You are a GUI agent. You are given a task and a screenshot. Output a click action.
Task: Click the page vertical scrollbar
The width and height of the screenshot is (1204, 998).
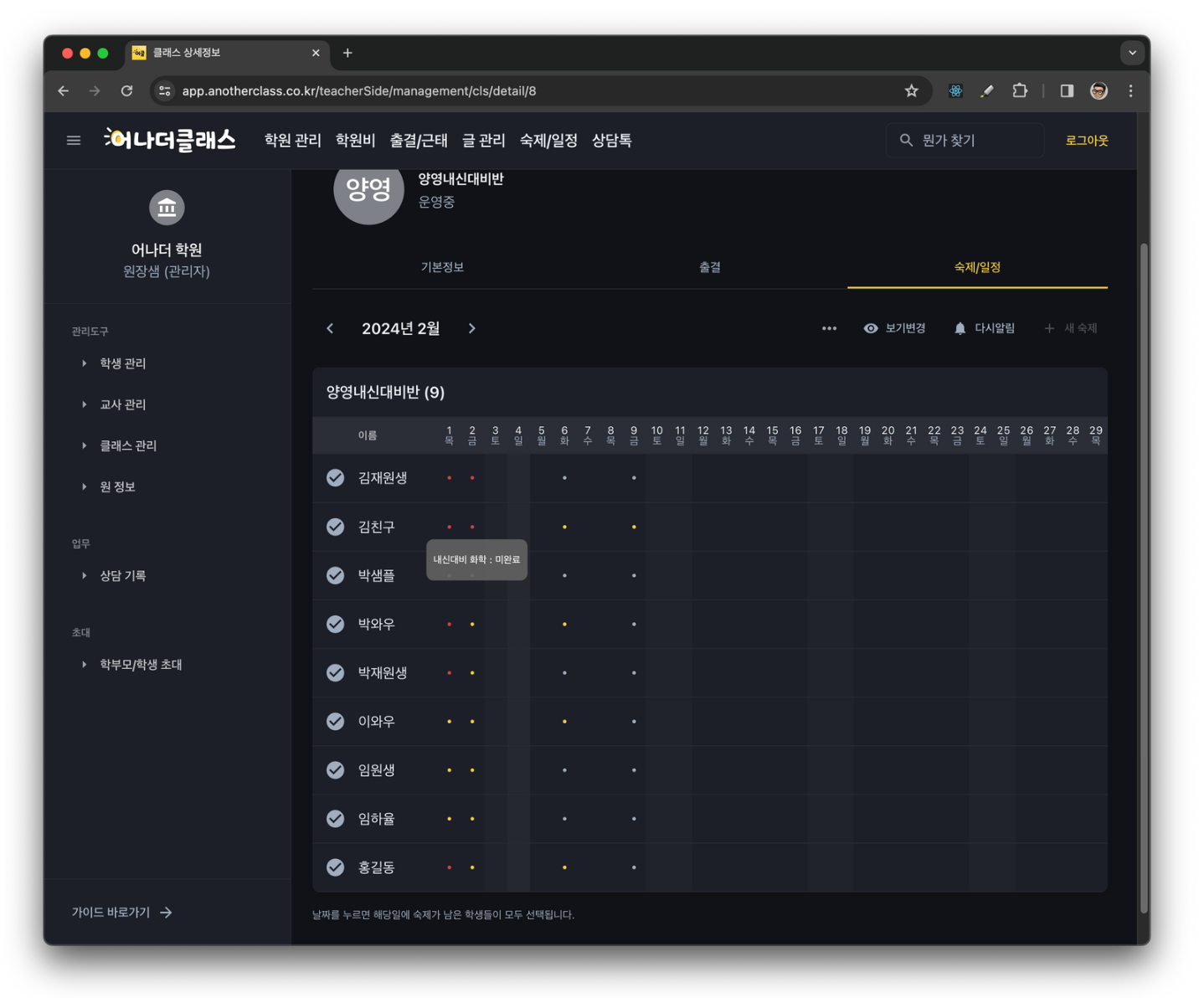[1144, 578]
